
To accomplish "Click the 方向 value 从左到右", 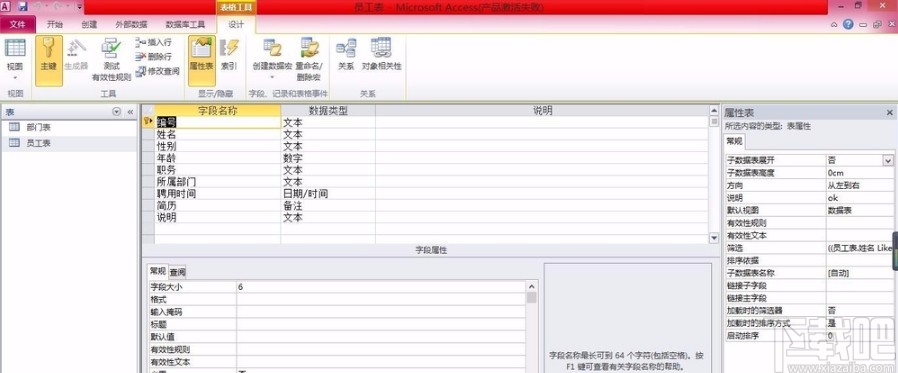I will [860, 186].
